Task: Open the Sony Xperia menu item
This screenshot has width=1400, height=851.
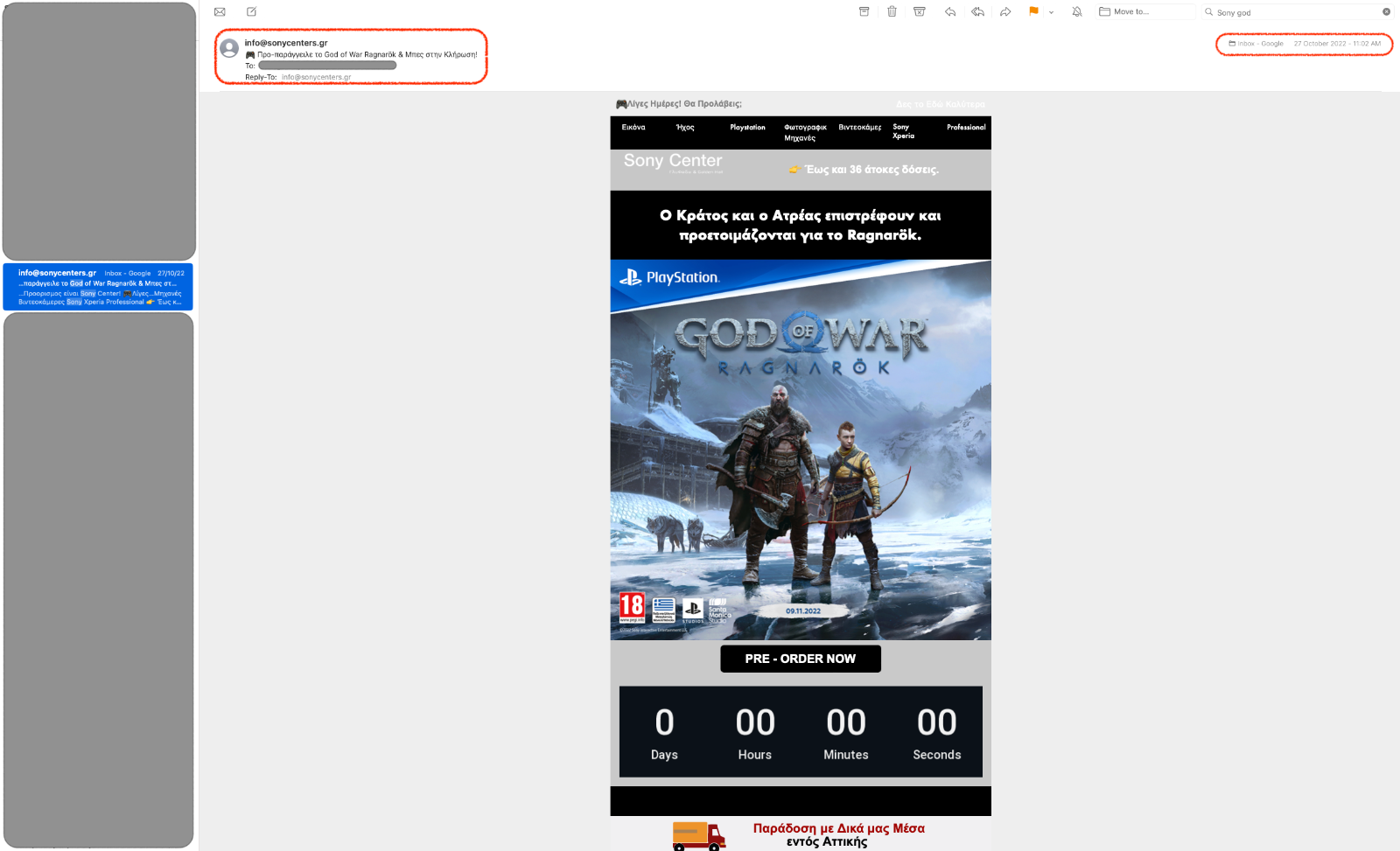Action: click(903, 131)
